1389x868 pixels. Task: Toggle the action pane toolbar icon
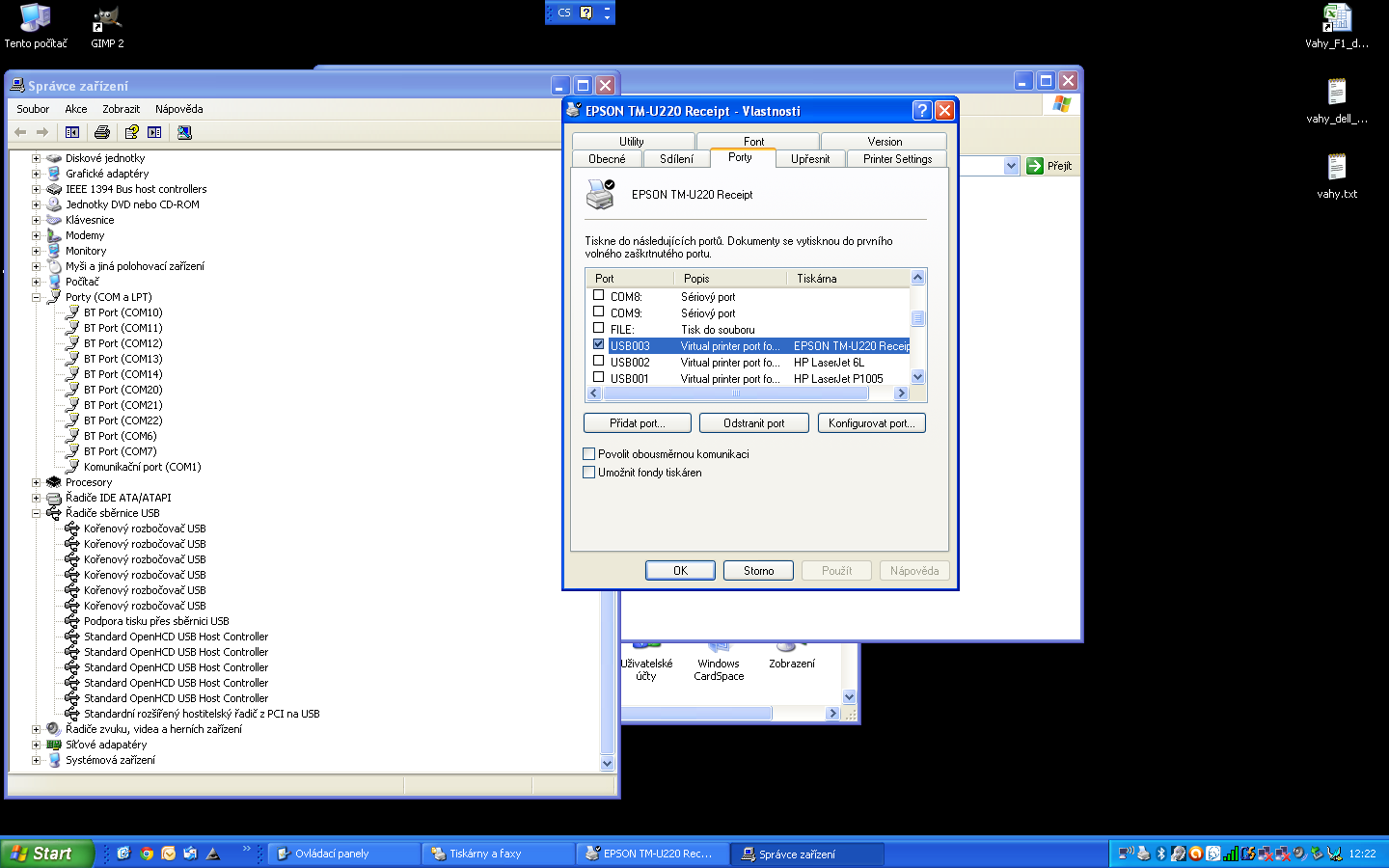pyautogui.click(x=154, y=132)
